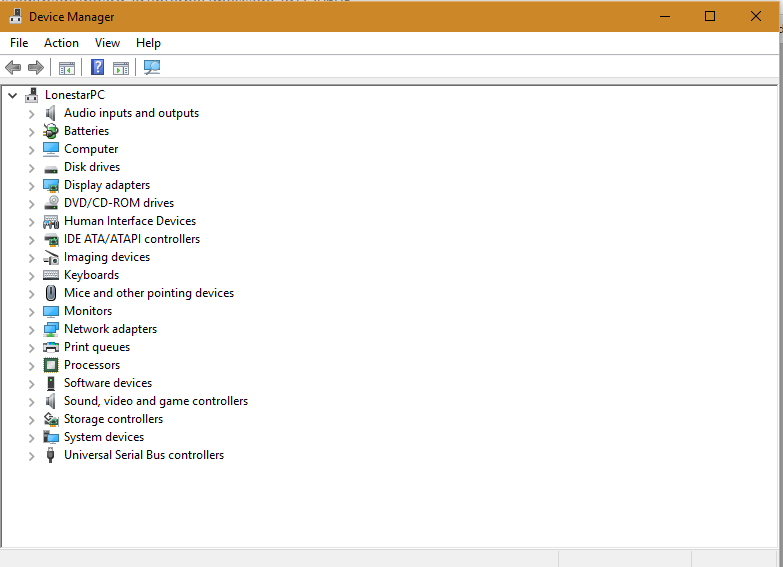Select Sound, video and game controllers label
783x567 pixels.
[156, 401]
